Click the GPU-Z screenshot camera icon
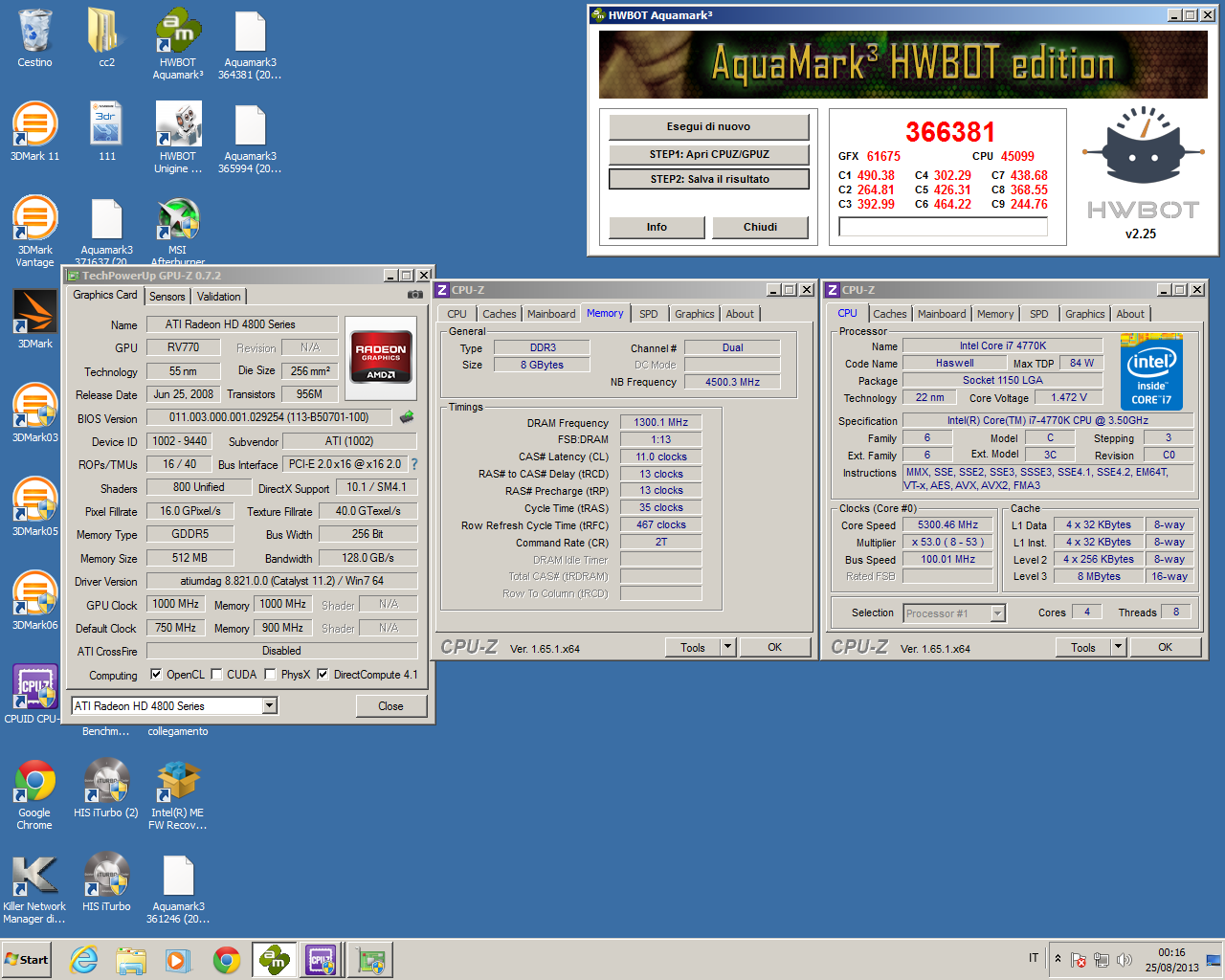This screenshot has height=980, width=1225. pyautogui.click(x=414, y=295)
